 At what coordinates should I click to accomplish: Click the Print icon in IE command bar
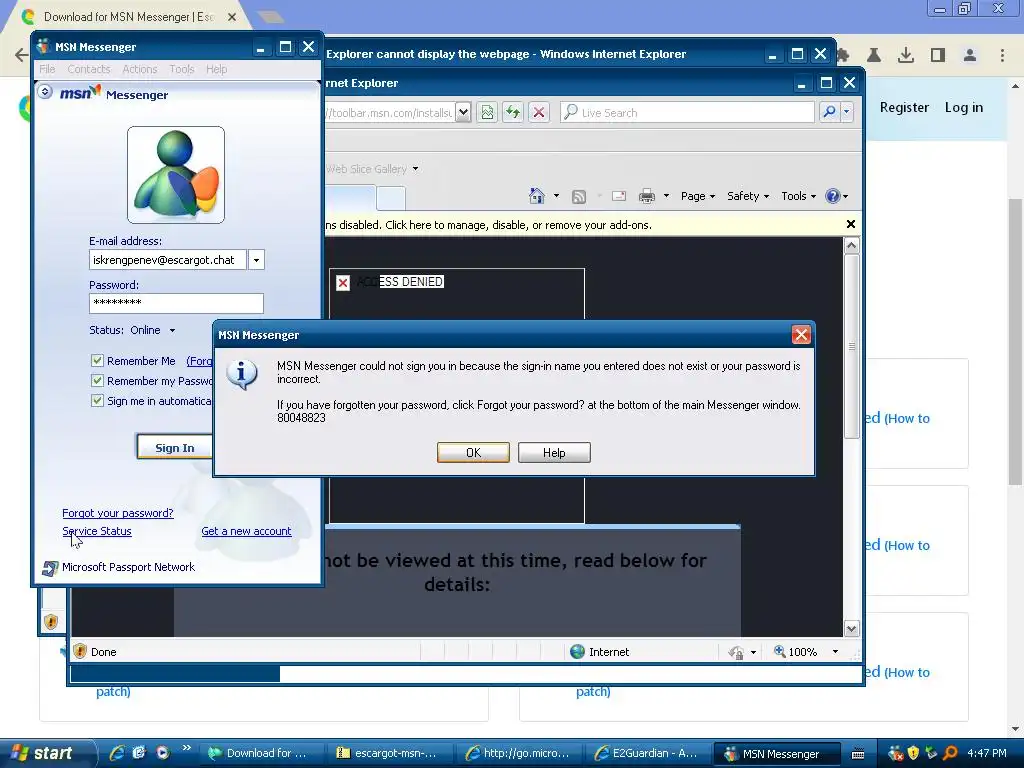coord(647,196)
